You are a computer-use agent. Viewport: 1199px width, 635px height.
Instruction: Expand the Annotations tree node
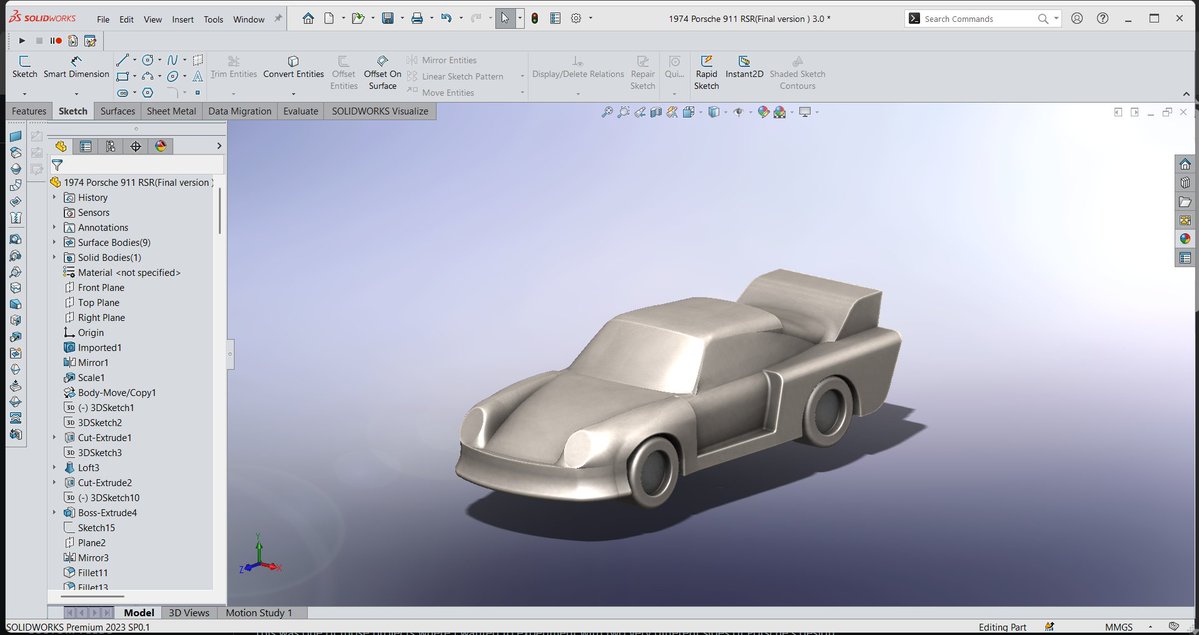[54, 227]
